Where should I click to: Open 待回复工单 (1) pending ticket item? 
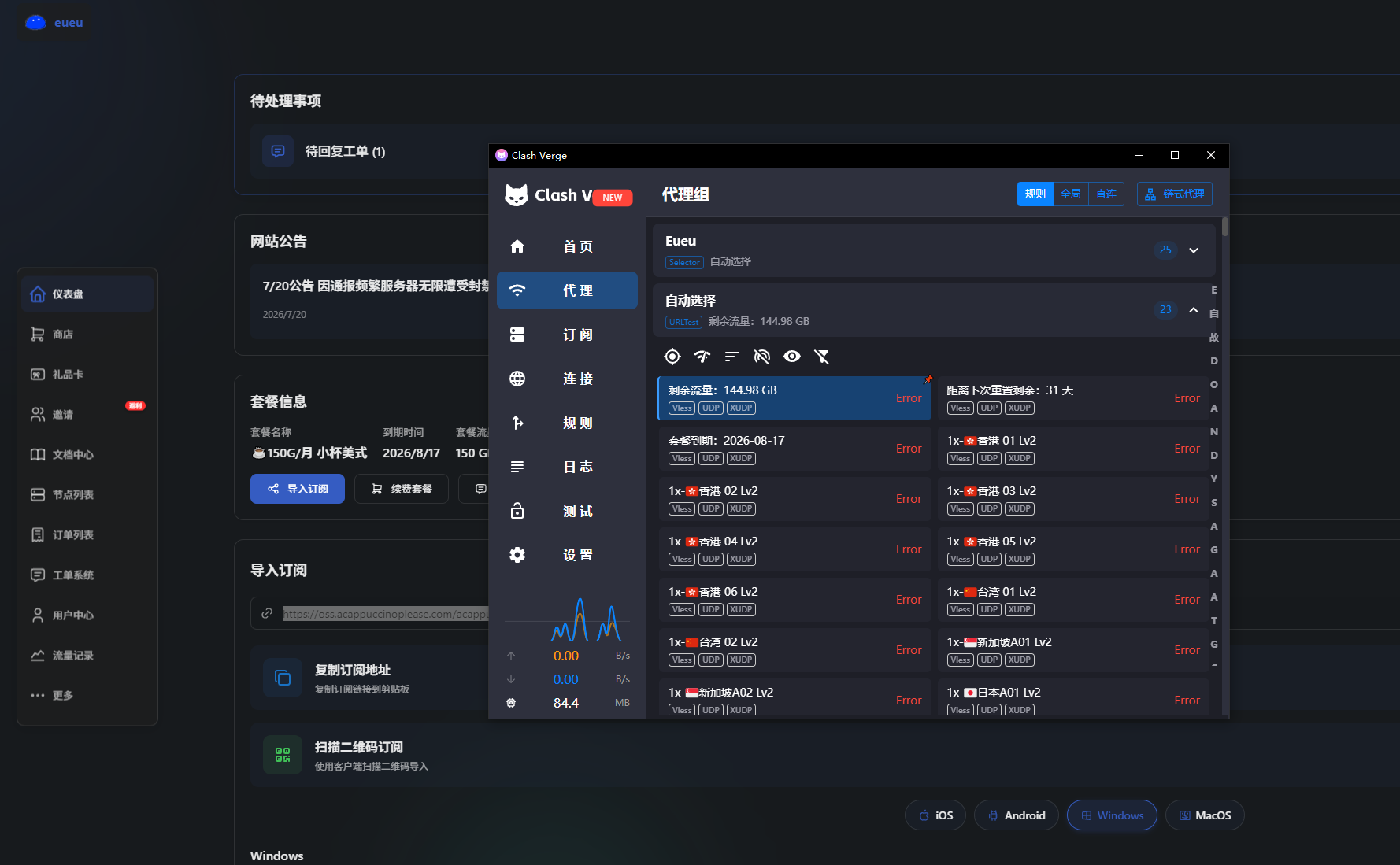(x=370, y=151)
